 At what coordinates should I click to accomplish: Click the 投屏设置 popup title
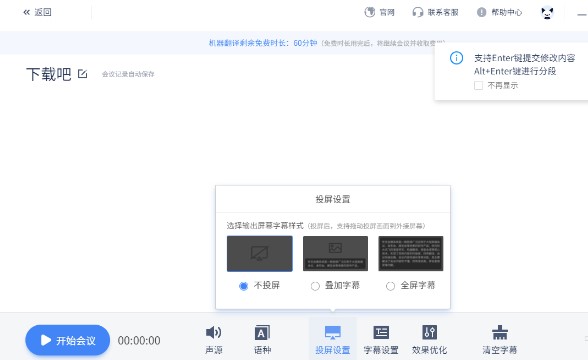333,199
